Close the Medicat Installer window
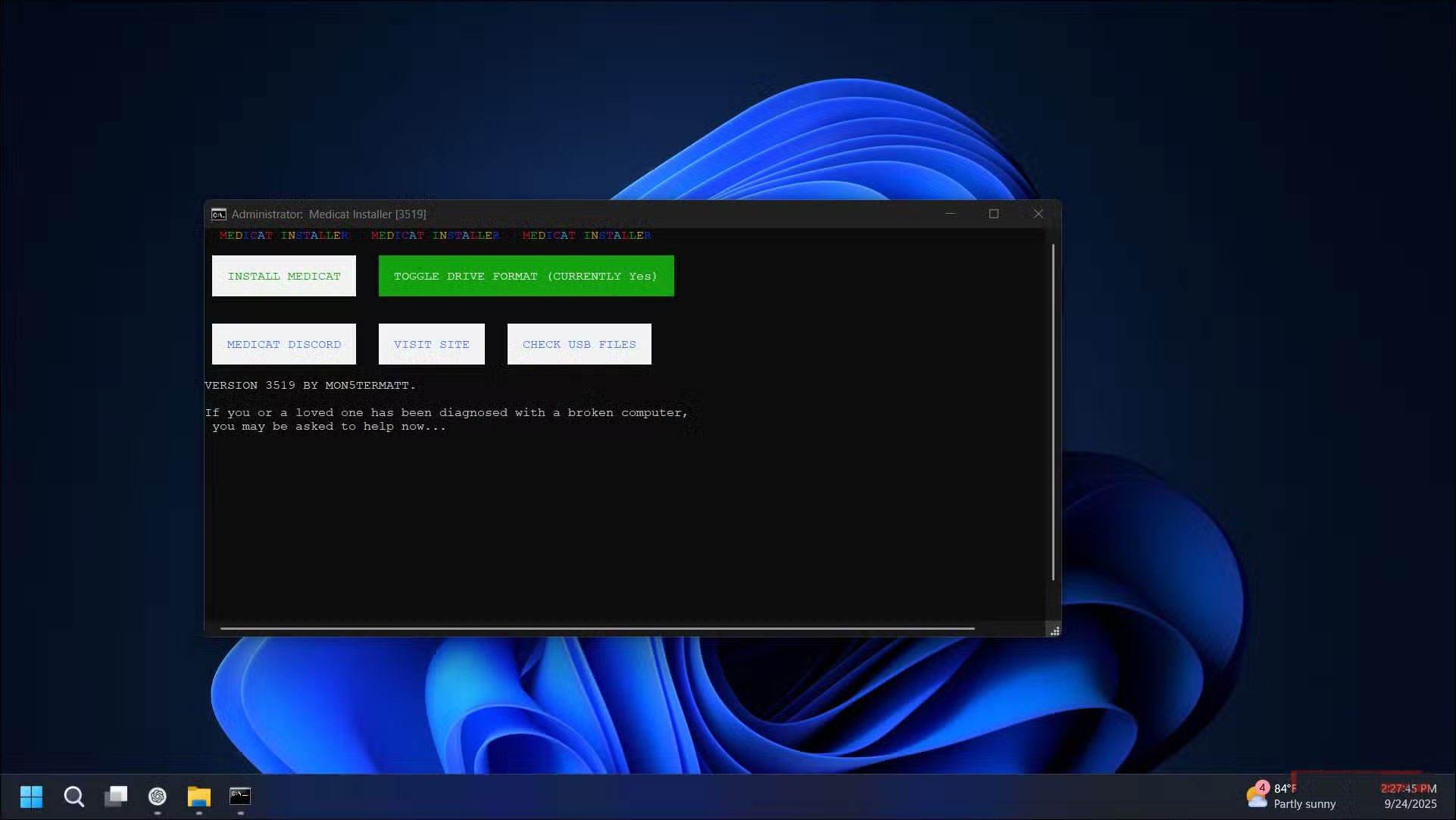 tap(1039, 214)
